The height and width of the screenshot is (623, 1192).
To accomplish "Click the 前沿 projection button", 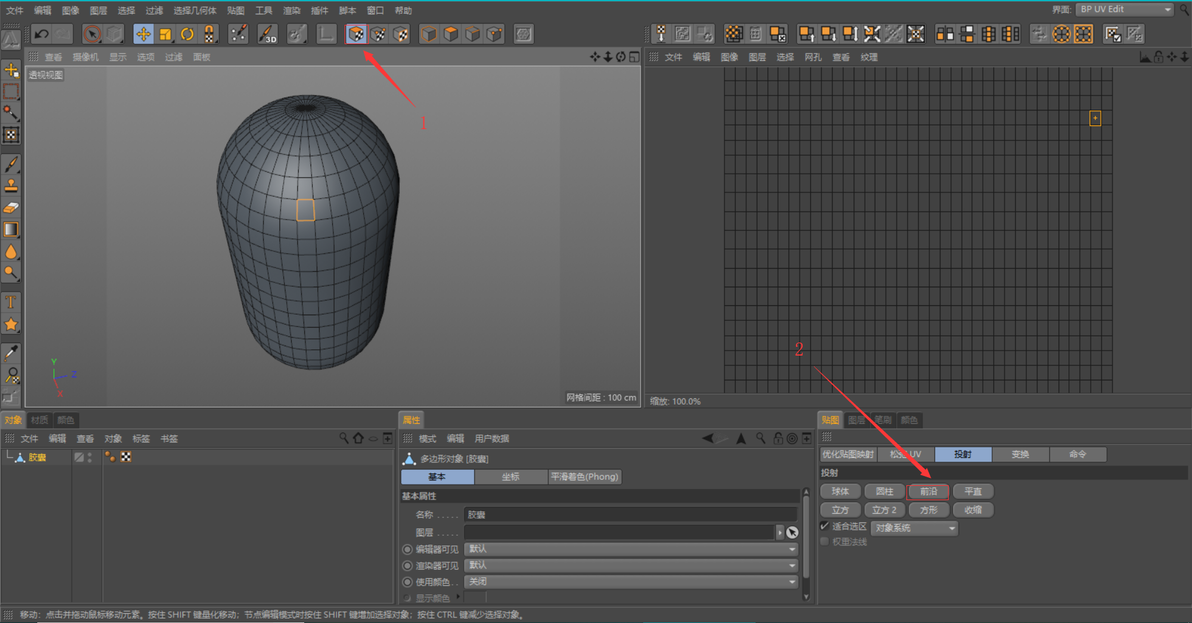I will coord(928,492).
